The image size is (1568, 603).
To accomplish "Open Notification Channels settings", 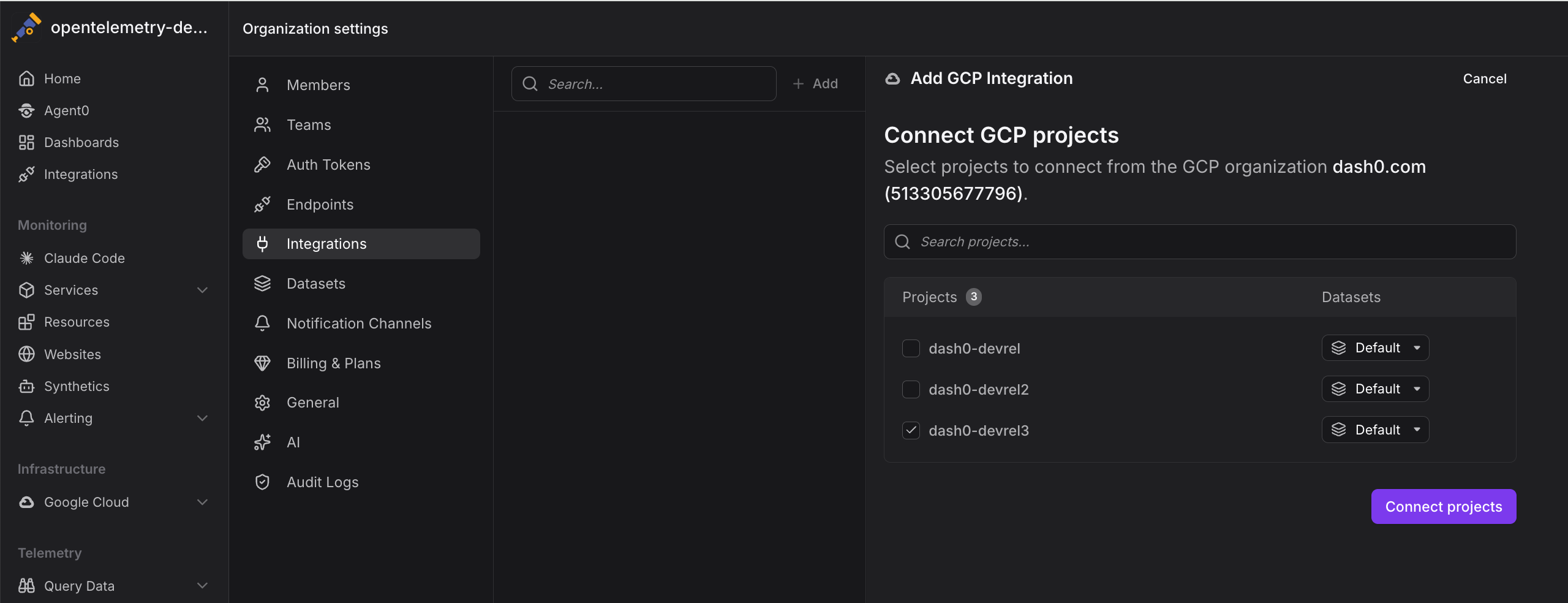I will pyautogui.click(x=361, y=323).
